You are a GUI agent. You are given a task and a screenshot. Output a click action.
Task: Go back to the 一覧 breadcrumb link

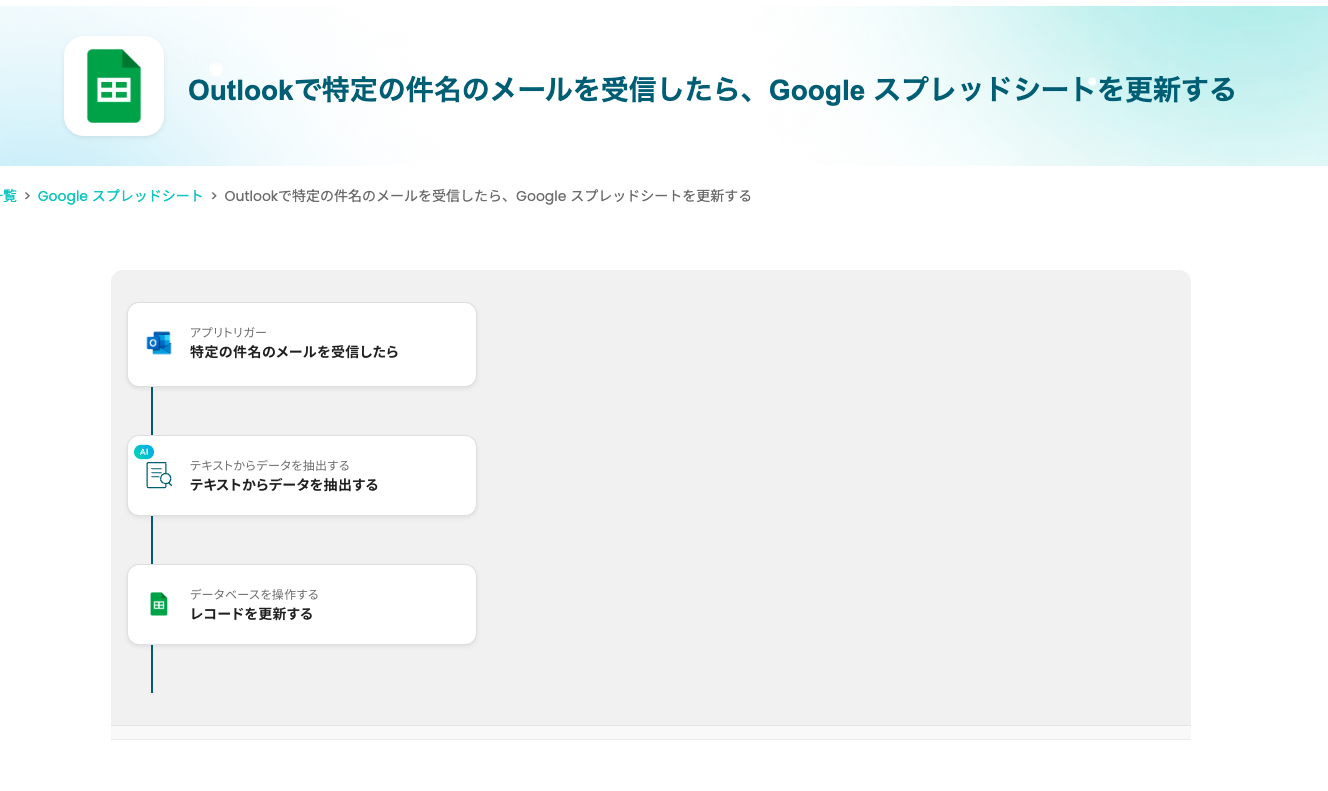9,196
